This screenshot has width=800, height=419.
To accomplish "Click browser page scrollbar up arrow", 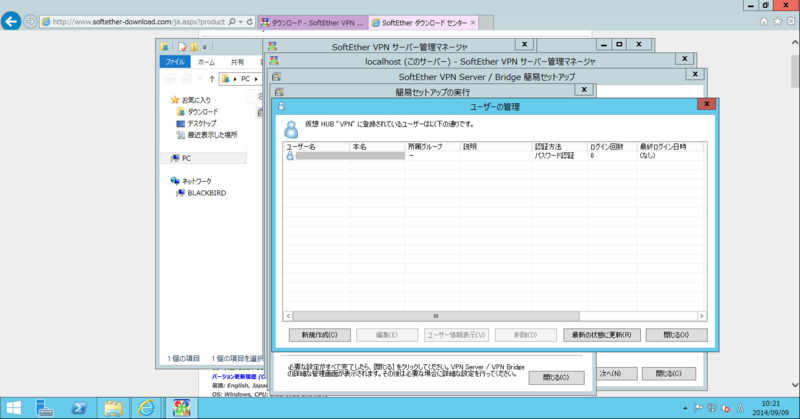I will pyautogui.click(x=795, y=43).
